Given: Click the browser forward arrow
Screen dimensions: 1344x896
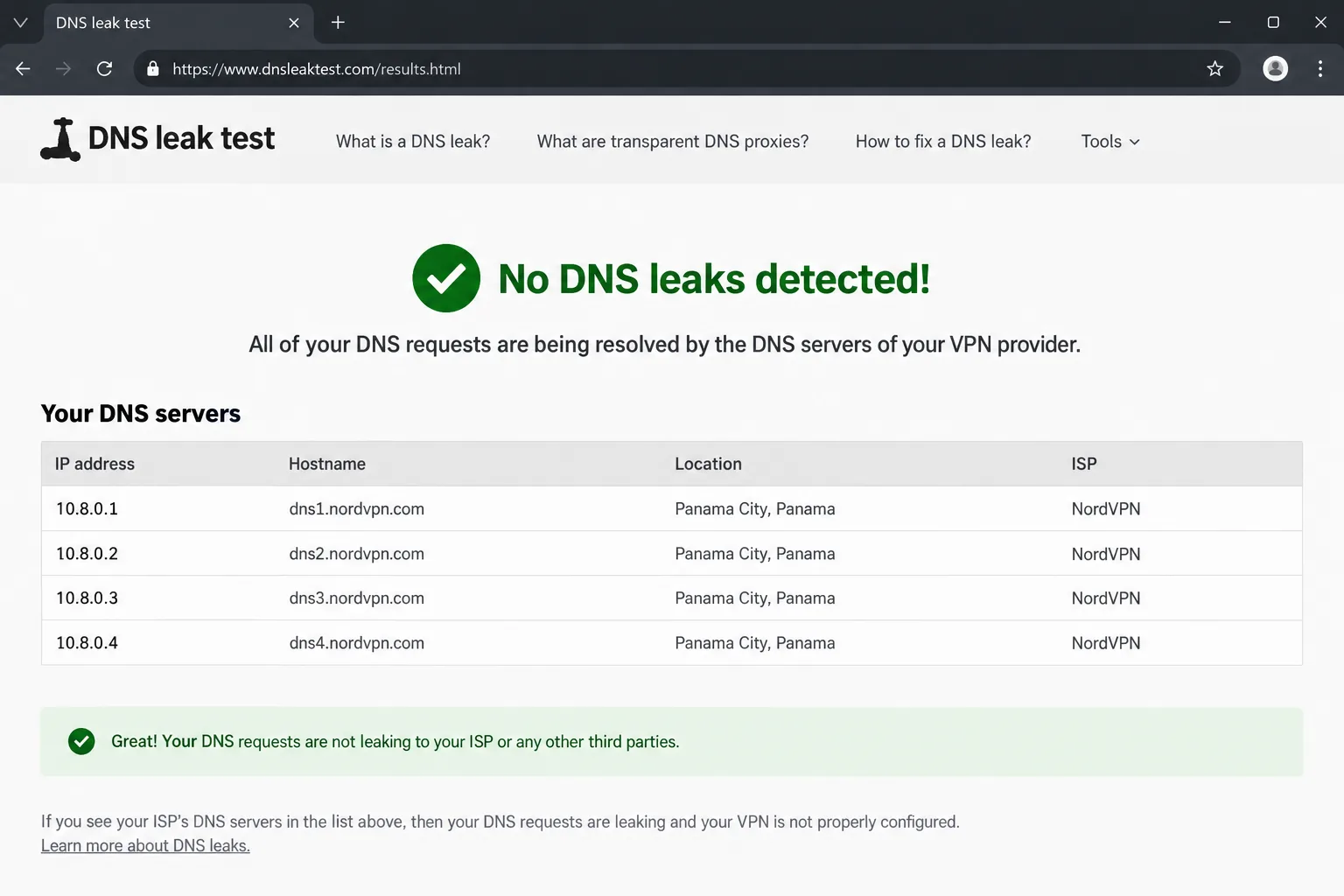Looking at the screenshot, I should click(63, 69).
